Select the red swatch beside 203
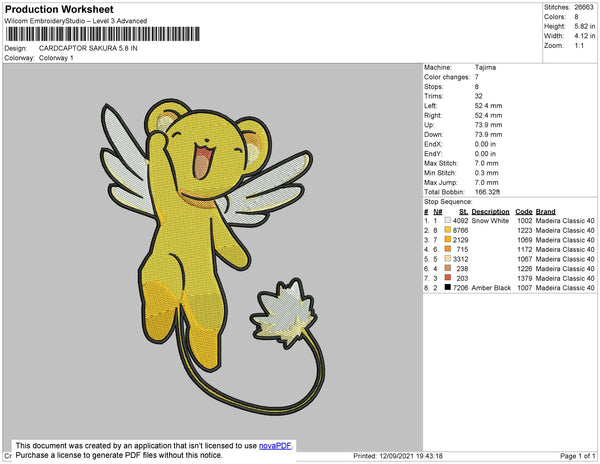Image resolution: width=600 pixels, height=464 pixels. pos(448,278)
